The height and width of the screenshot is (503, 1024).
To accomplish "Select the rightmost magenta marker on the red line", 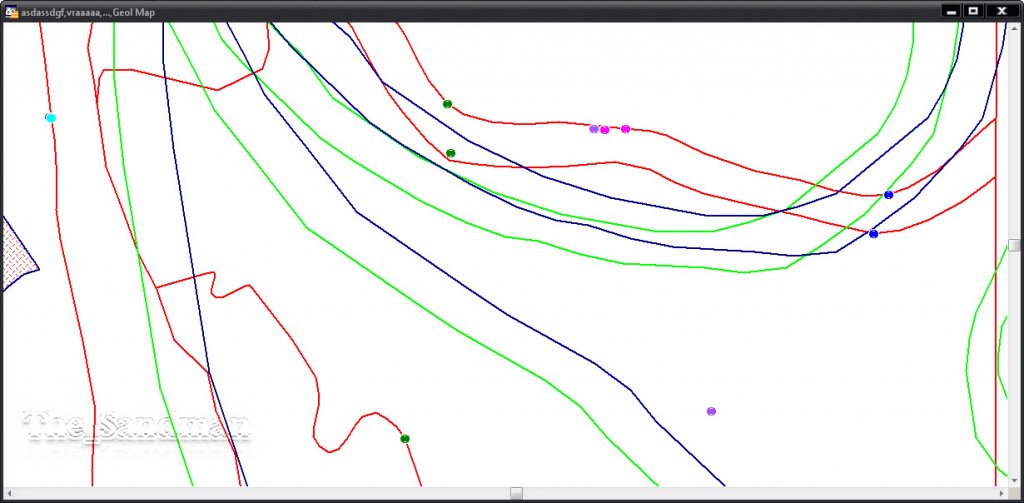I will point(626,129).
